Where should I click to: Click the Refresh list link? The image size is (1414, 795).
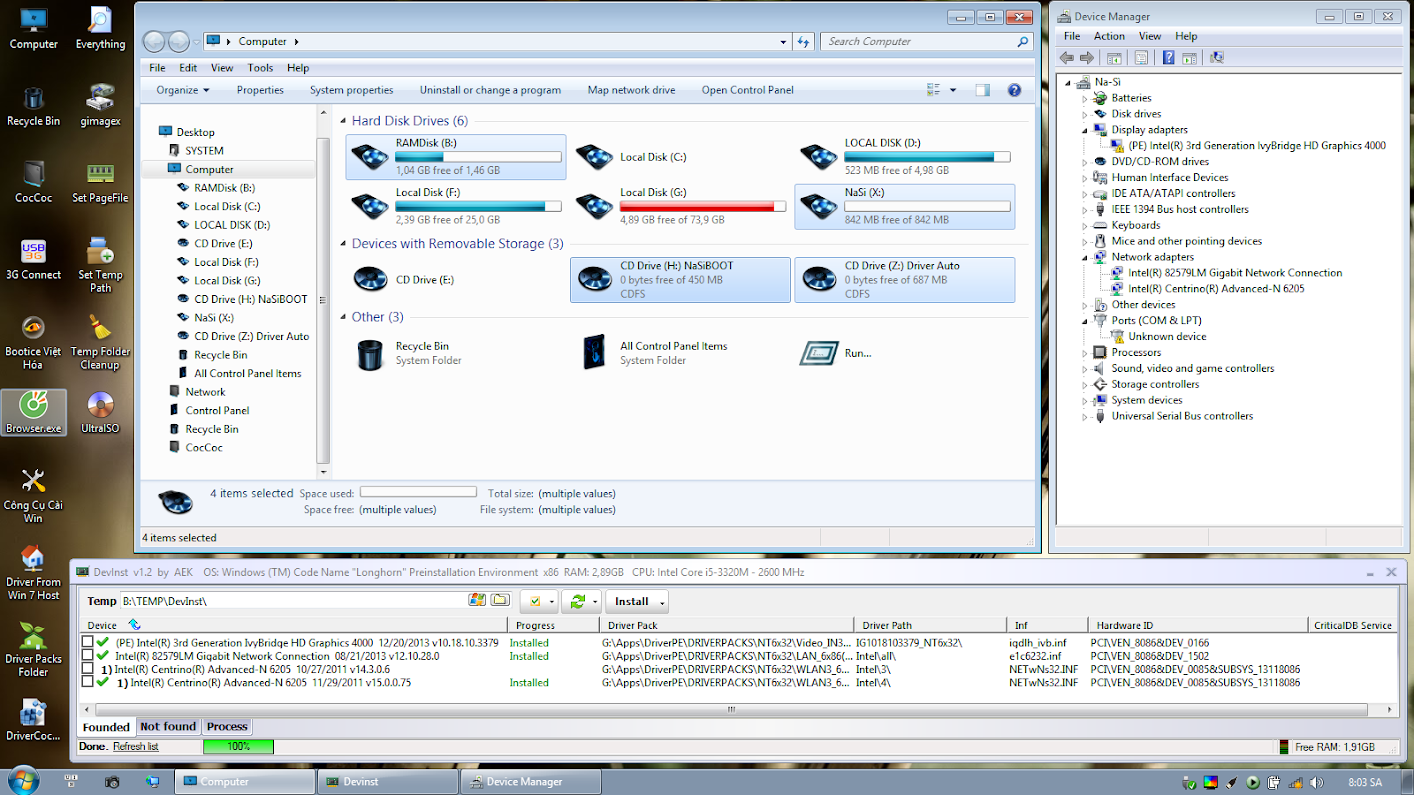135,747
